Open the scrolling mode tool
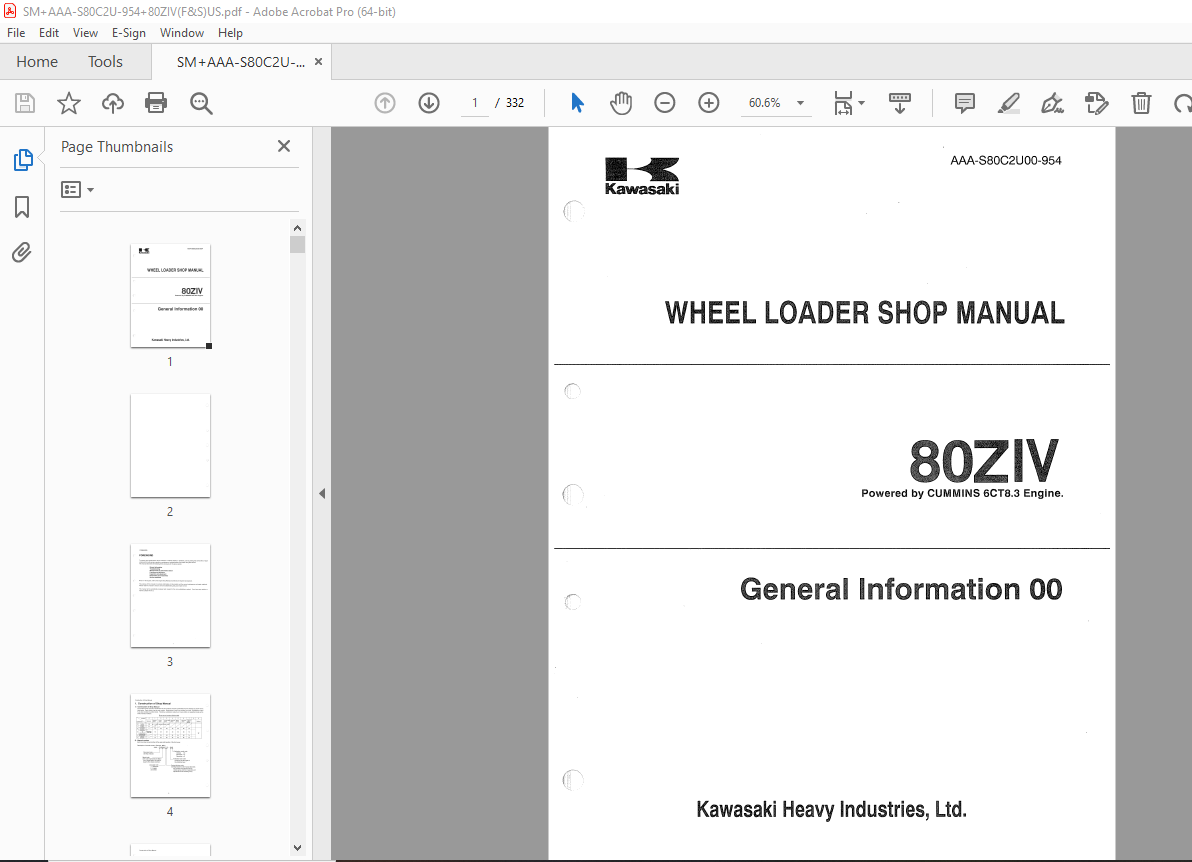 (899, 103)
